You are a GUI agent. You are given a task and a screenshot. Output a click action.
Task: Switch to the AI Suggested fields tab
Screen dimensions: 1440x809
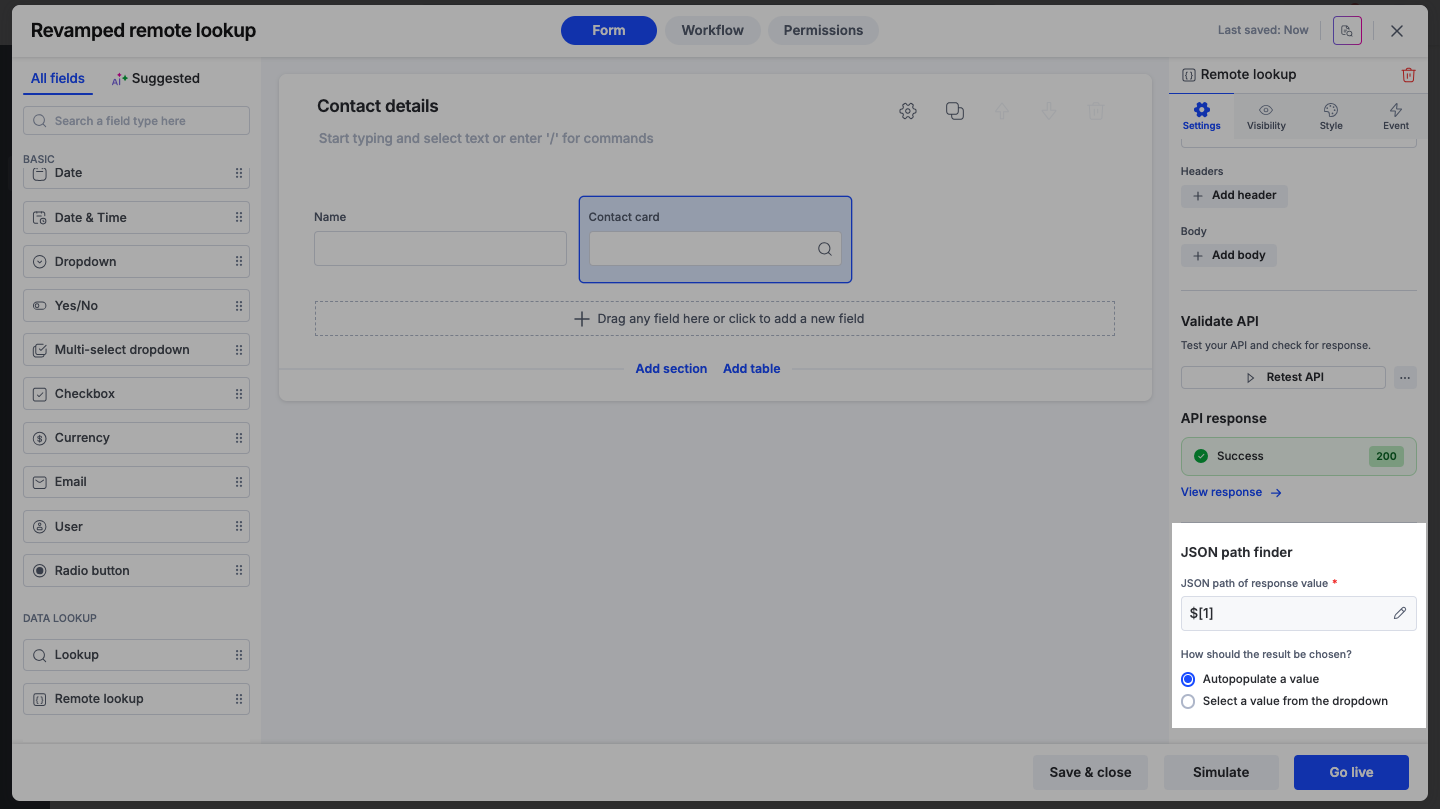coord(156,78)
